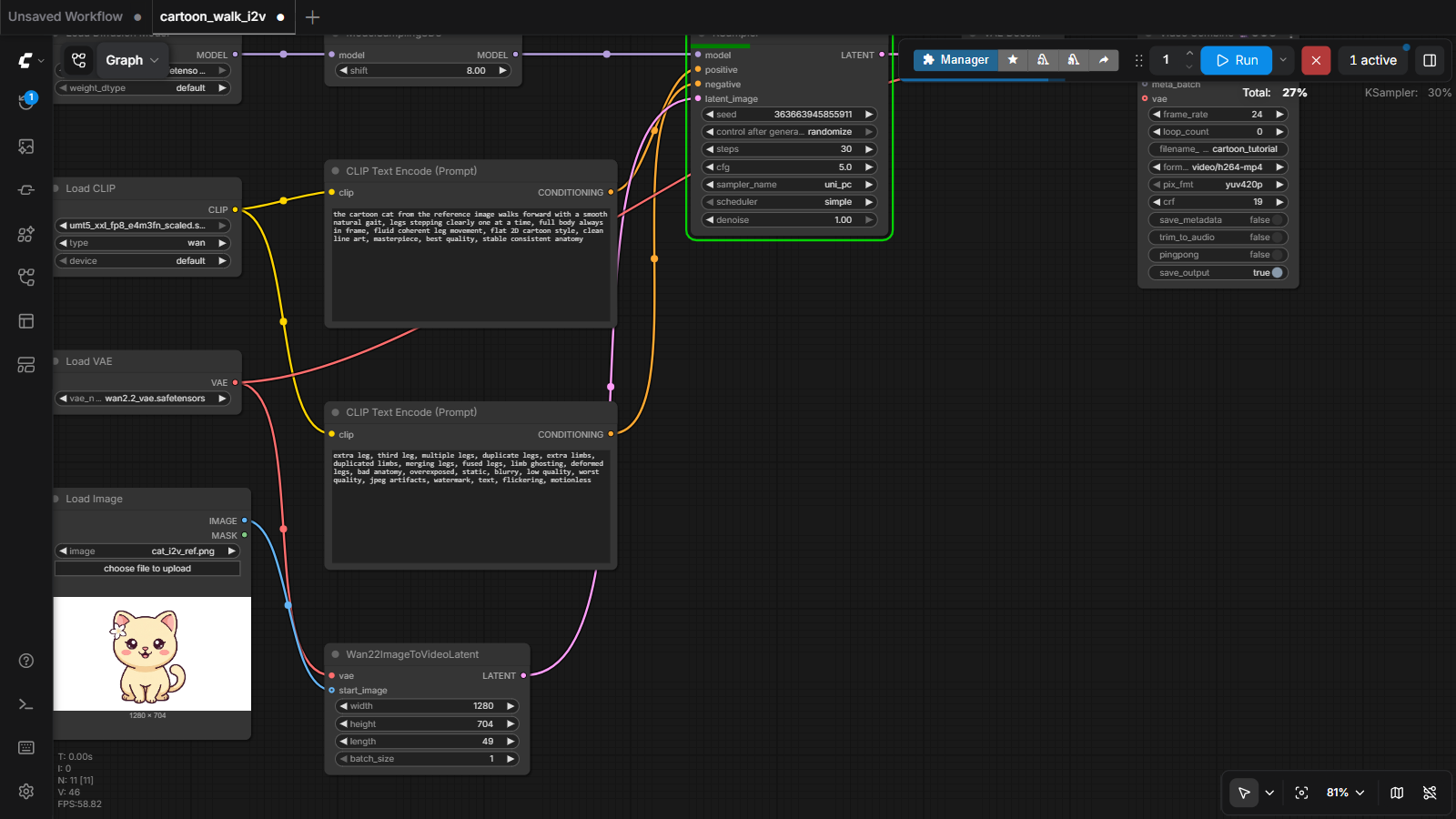Click the denoise 1.00 slider field
The height and width of the screenshot is (819, 1456).
point(789,220)
